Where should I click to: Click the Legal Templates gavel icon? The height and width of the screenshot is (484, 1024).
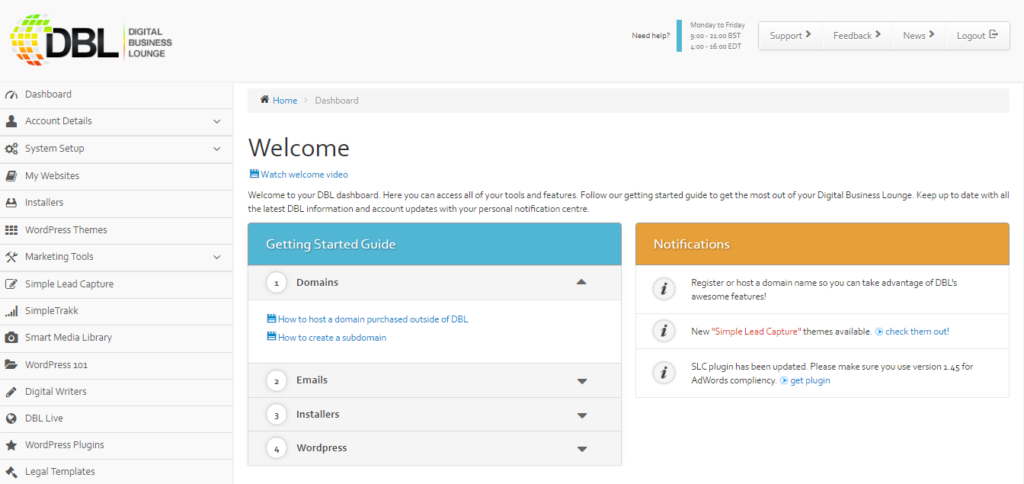click(11, 472)
